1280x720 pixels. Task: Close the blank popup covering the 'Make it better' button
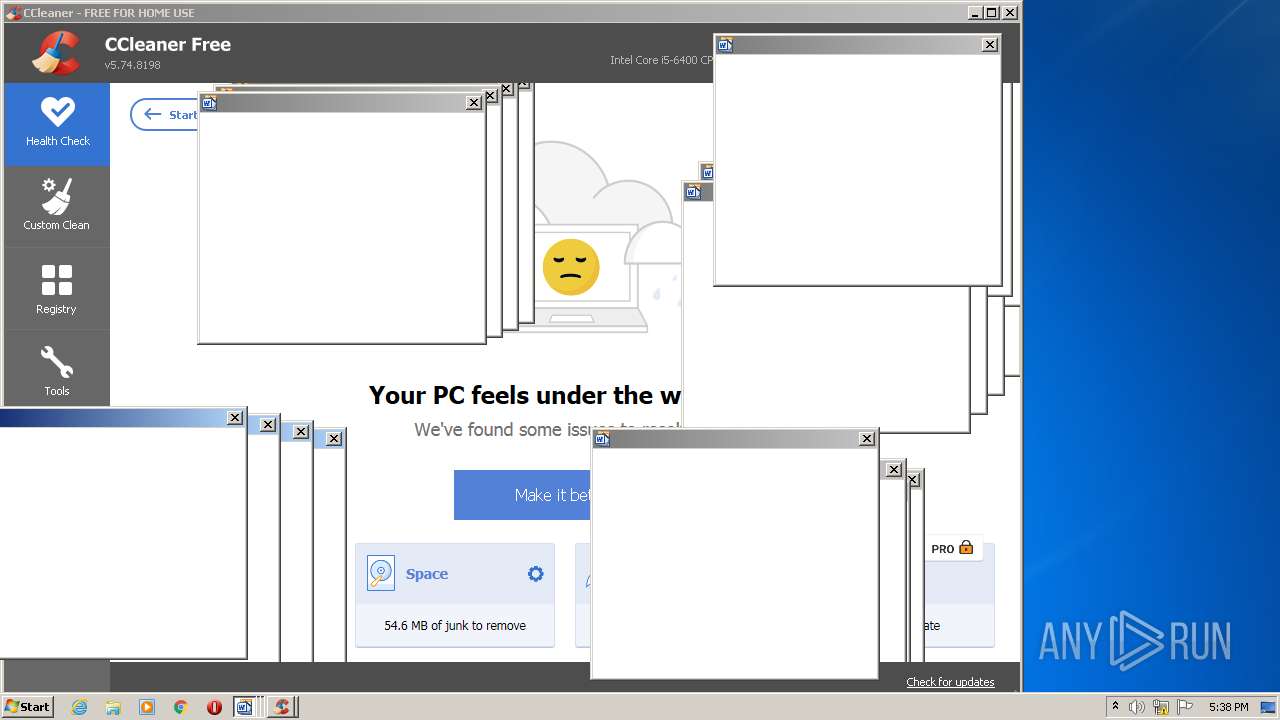tap(867, 439)
